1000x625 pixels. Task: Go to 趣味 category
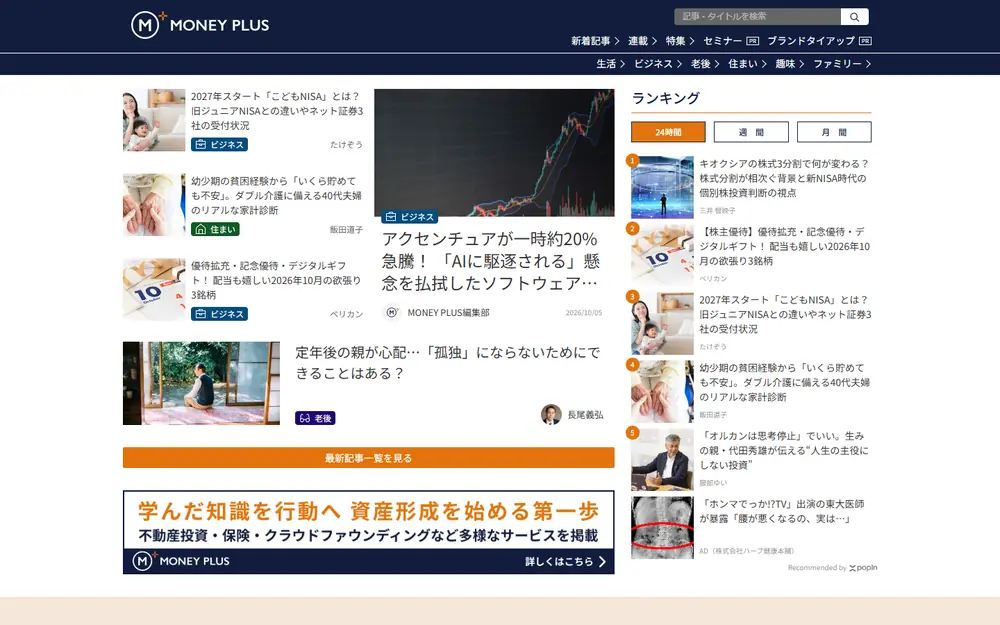pos(790,64)
